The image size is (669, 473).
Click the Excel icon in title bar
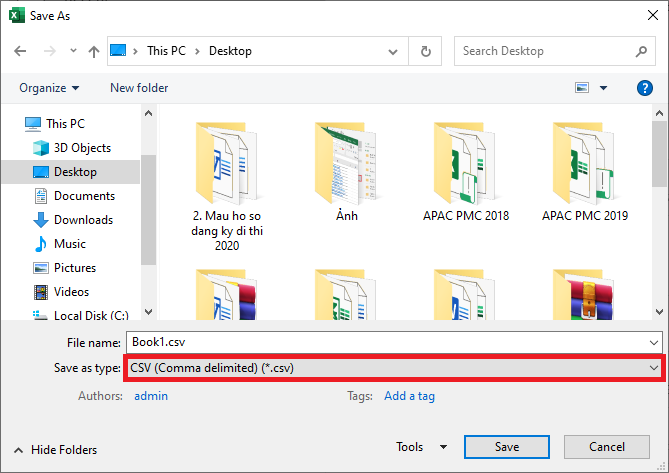(x=17, y=16)
